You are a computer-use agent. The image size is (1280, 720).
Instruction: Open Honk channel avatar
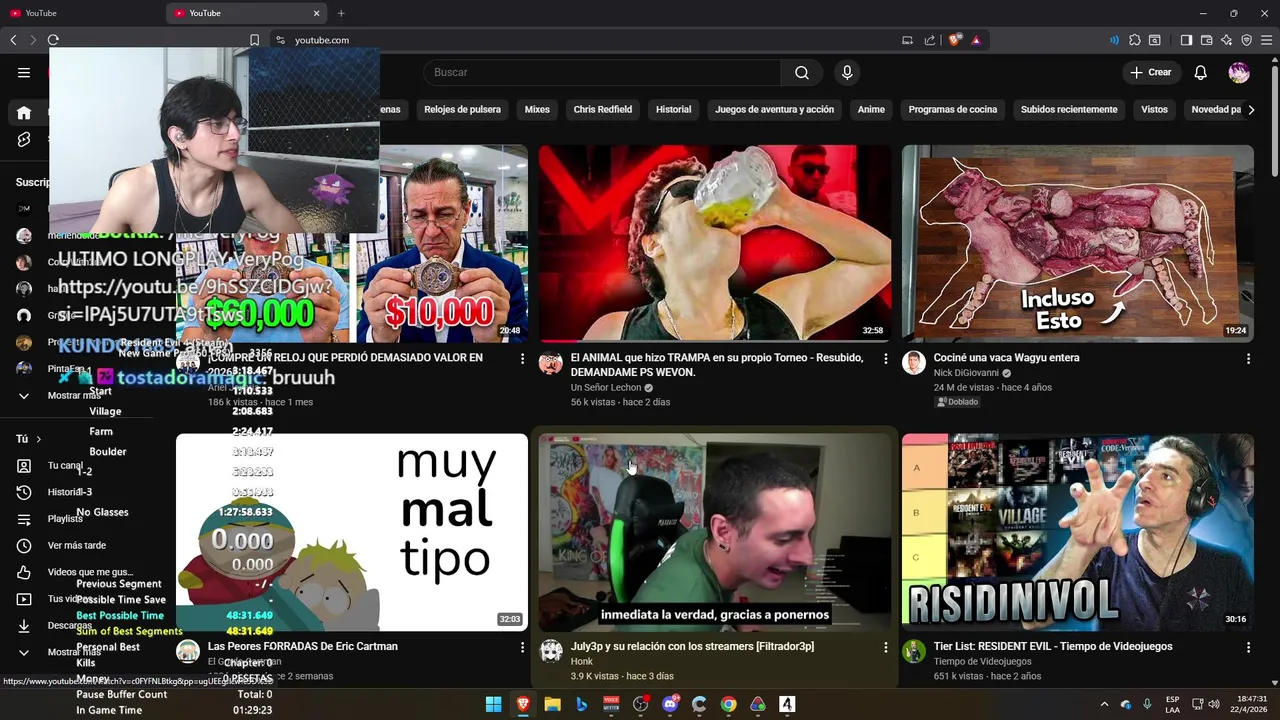(551, 652)
